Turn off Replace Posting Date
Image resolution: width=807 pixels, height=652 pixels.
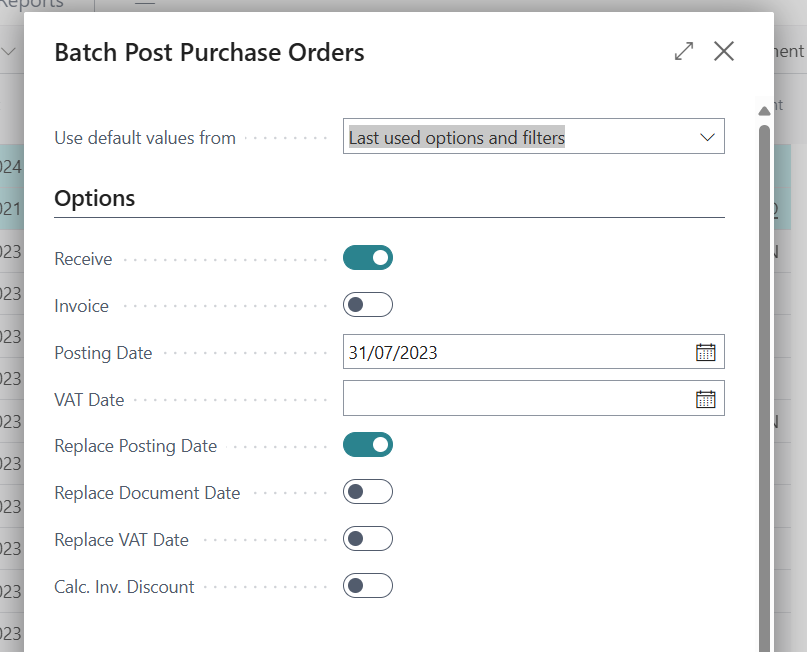coord(368,445)
